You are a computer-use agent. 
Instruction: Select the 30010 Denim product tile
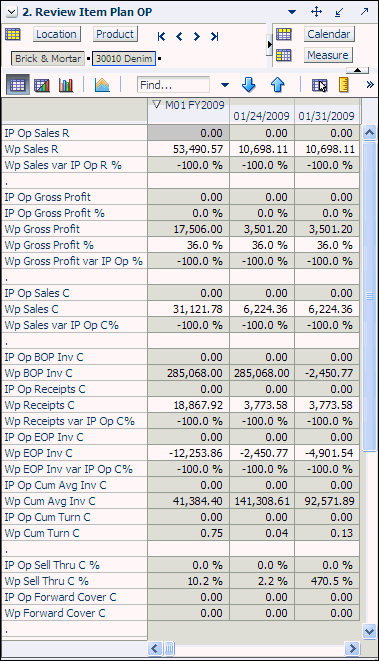click(124, 59)
